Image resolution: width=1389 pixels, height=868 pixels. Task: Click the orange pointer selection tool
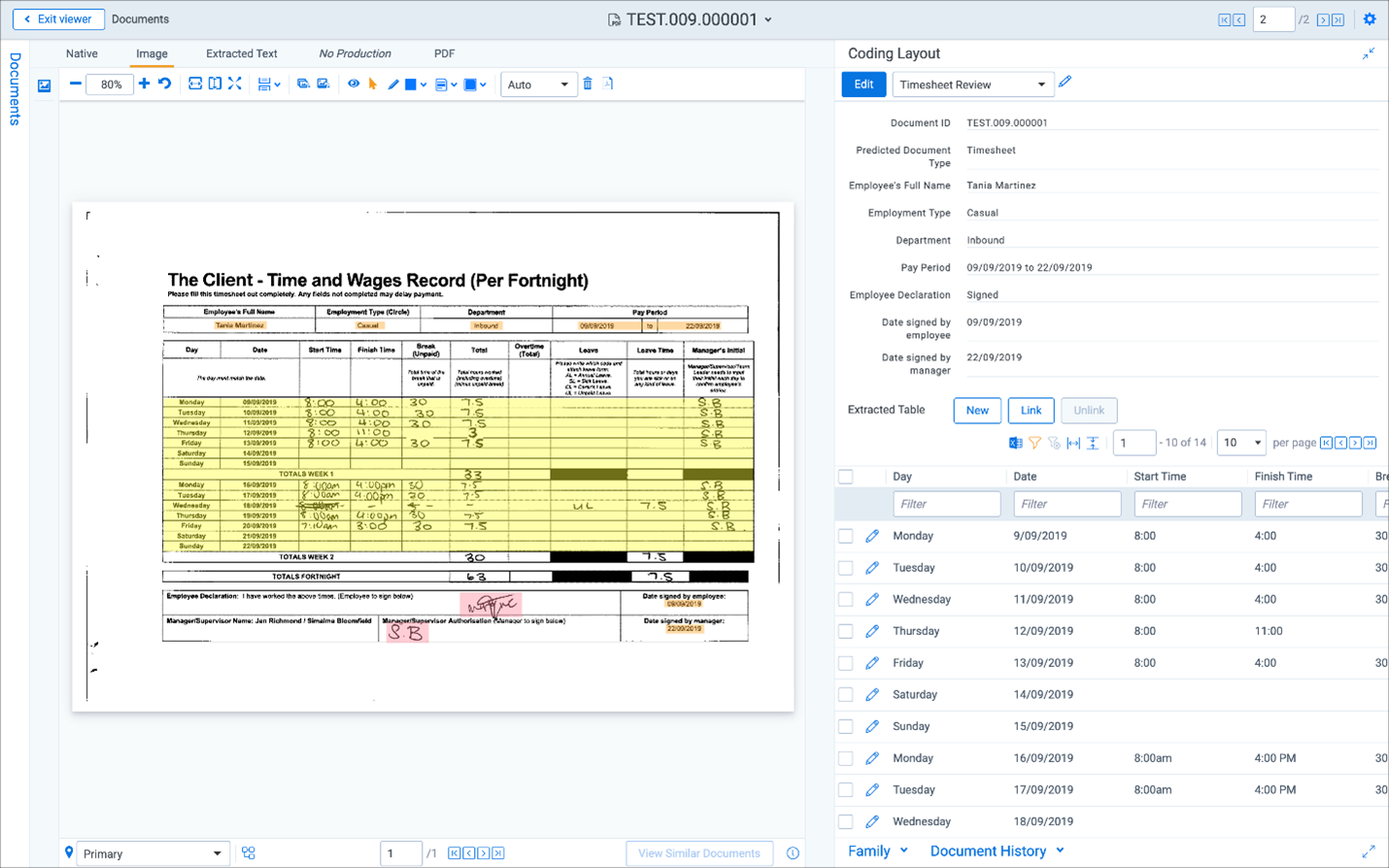373,84
